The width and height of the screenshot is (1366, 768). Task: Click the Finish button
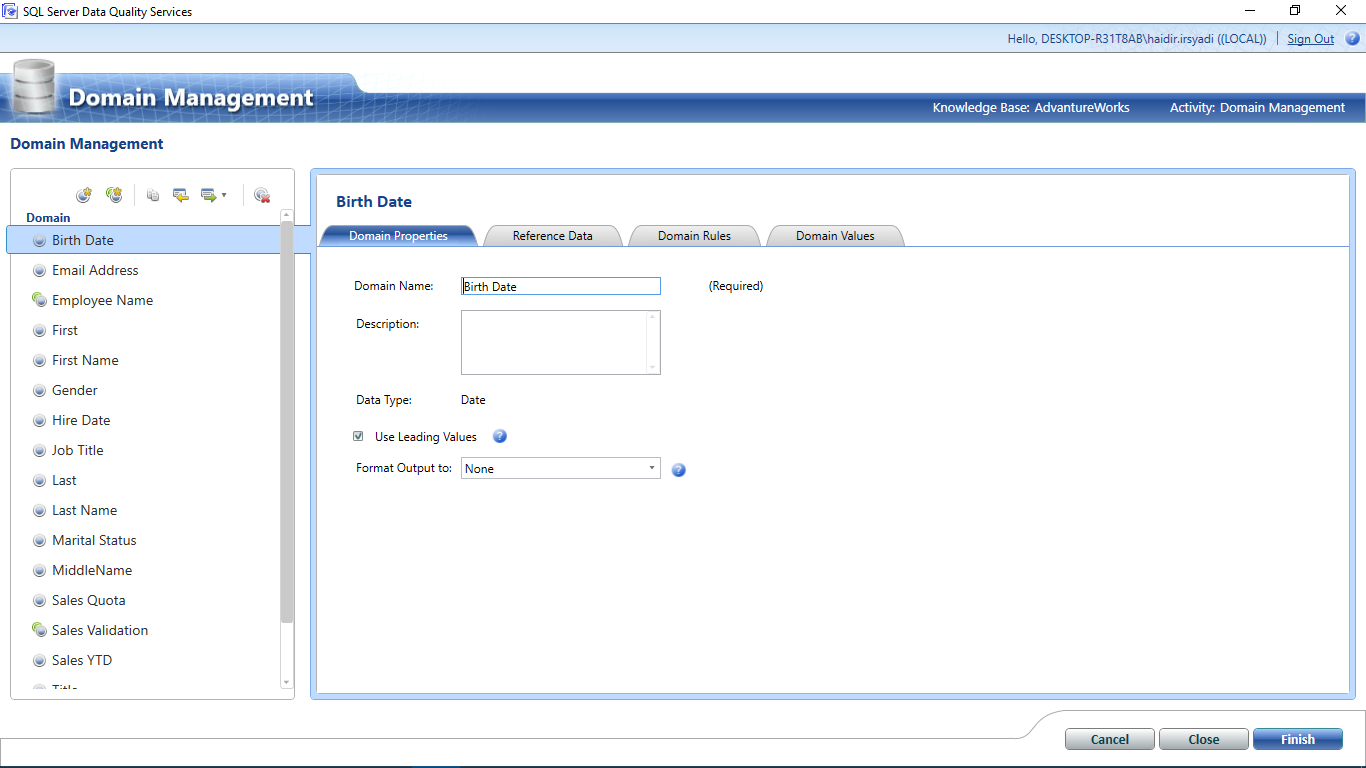[1297, 739]
